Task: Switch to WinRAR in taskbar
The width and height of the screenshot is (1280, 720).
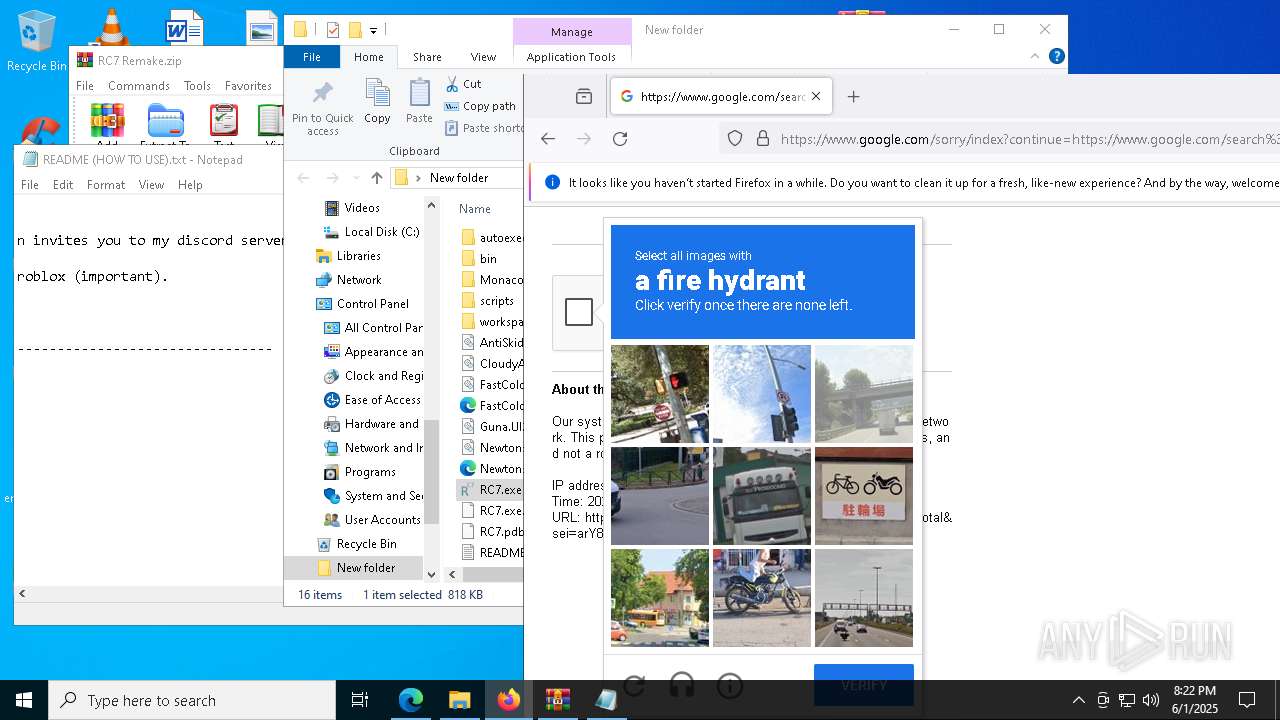Action: (557, 700)
